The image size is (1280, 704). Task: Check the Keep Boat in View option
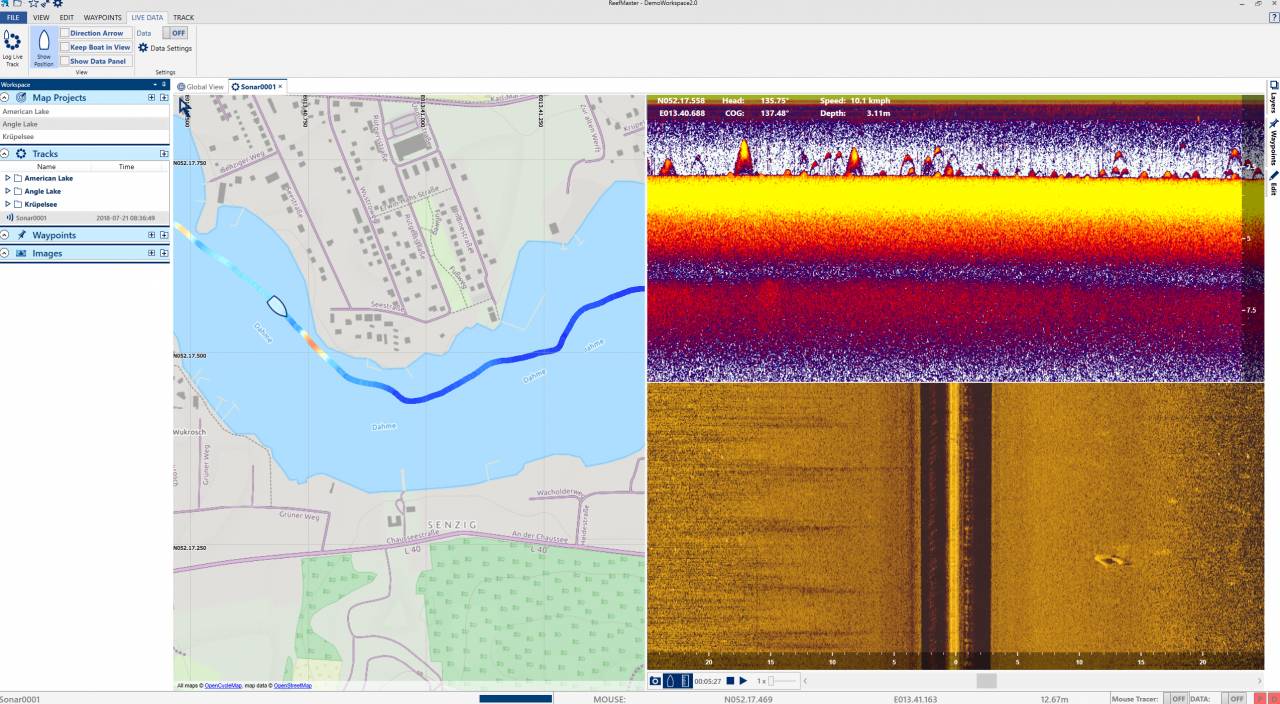(x=65, y=47)
